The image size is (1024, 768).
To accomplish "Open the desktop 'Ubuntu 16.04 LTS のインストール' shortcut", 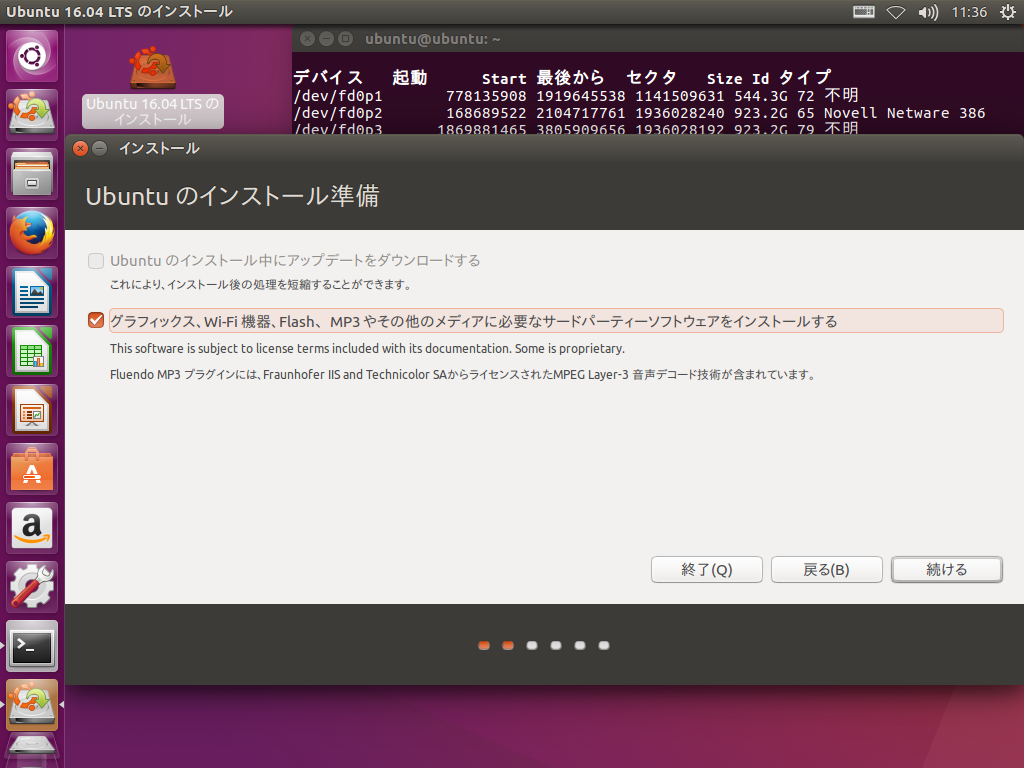I will click(152, 87).
